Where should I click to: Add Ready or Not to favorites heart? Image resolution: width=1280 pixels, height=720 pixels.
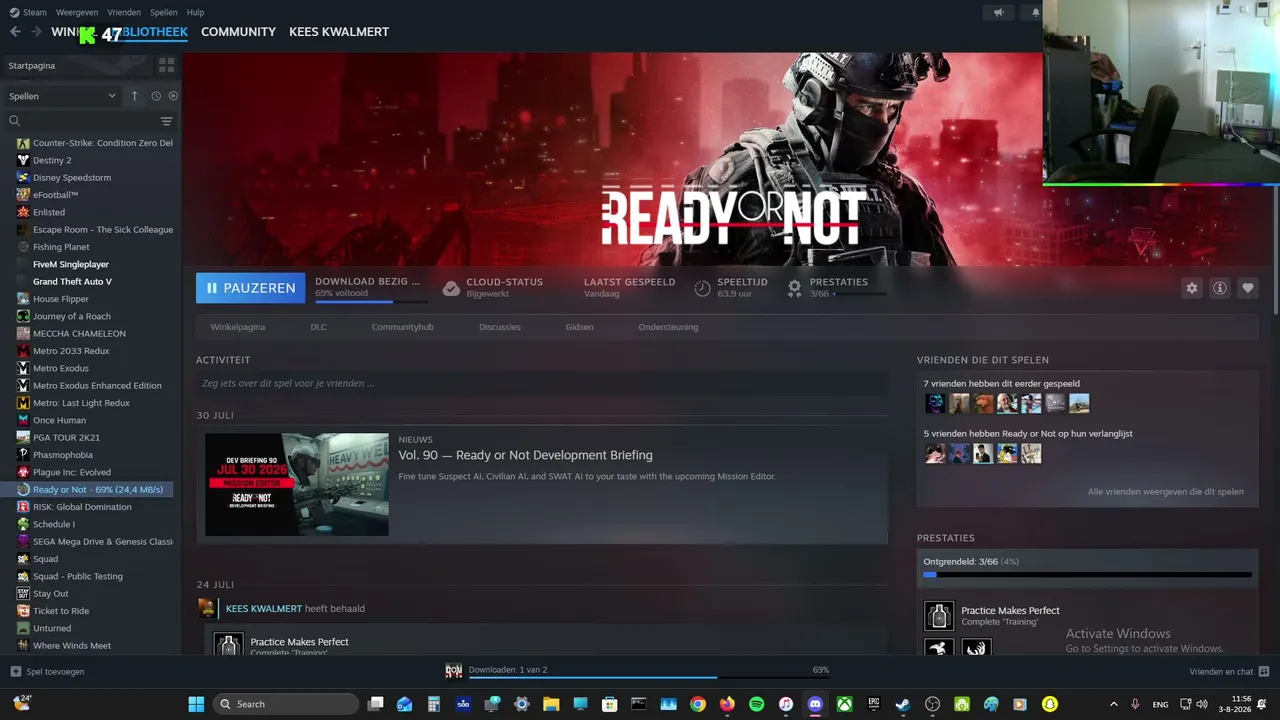1248,288
